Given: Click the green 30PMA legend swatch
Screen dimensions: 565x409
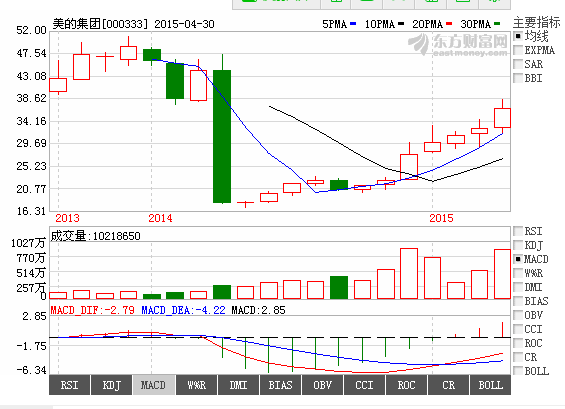Looking at the screenshot, I should (x=497, y=24).
